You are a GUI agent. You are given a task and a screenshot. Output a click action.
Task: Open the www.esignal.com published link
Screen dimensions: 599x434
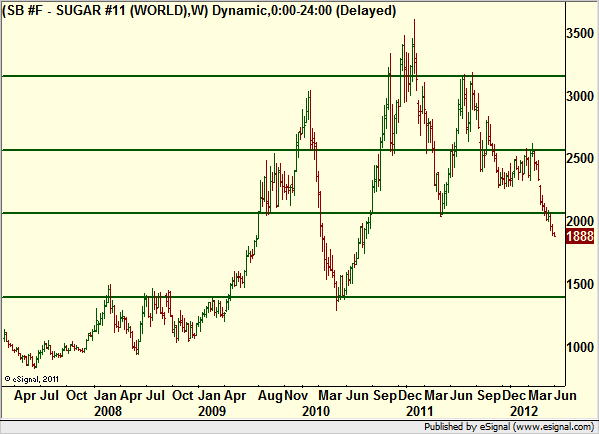click(554, 427)
